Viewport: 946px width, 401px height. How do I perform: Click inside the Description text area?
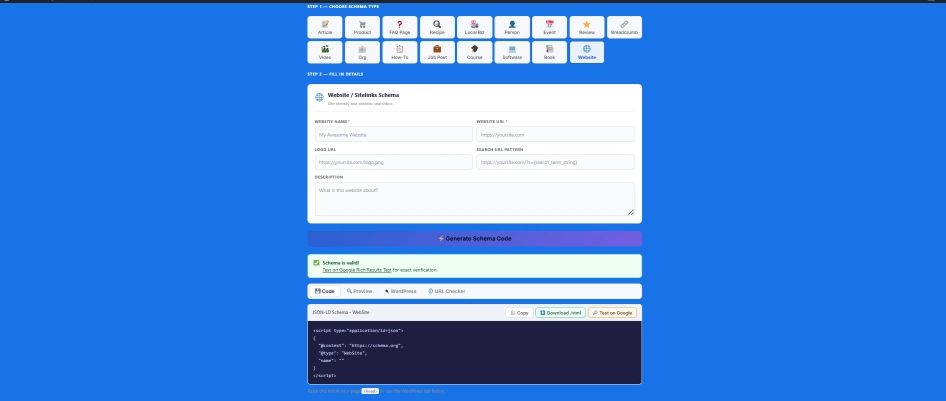click(x=474, y=199)
